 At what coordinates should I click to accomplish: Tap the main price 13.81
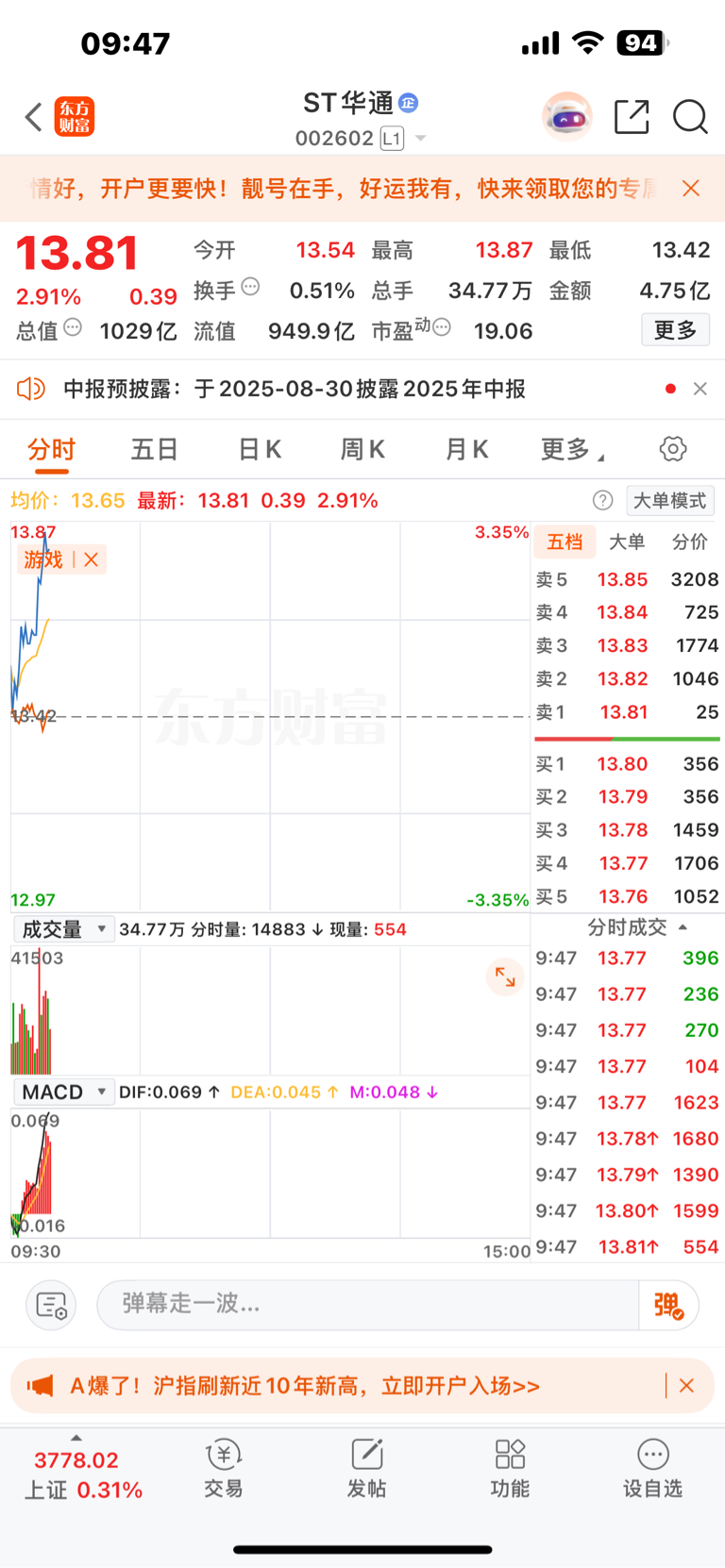pos(77,254)
